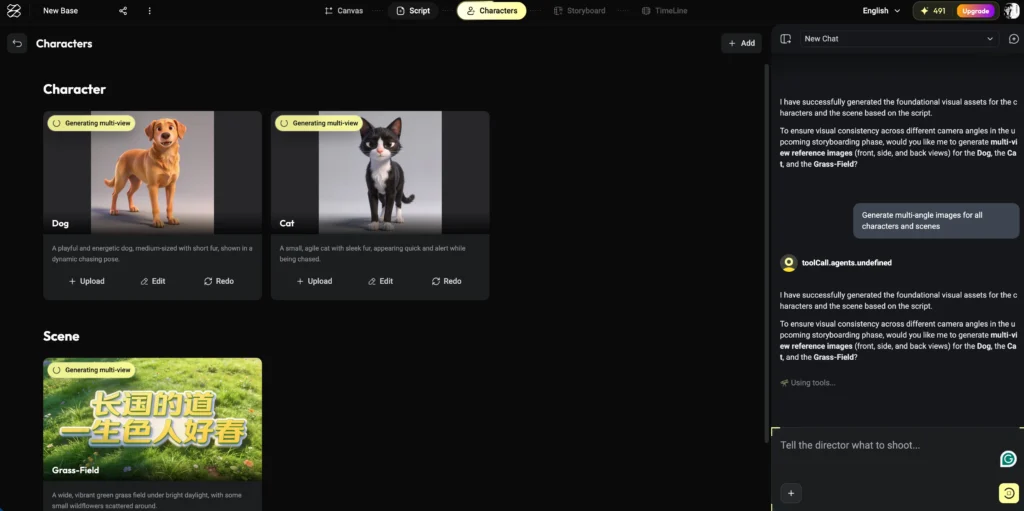
Task: Click the Upgrade button
Action: [974, 11]
